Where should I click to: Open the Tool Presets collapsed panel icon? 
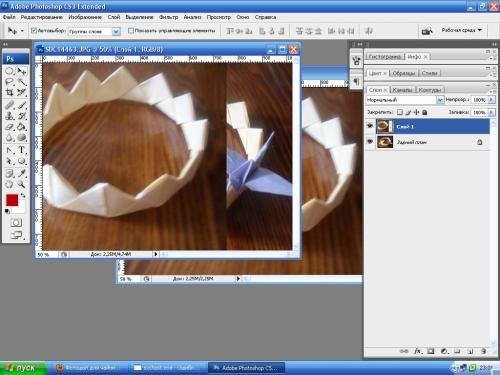356,61
